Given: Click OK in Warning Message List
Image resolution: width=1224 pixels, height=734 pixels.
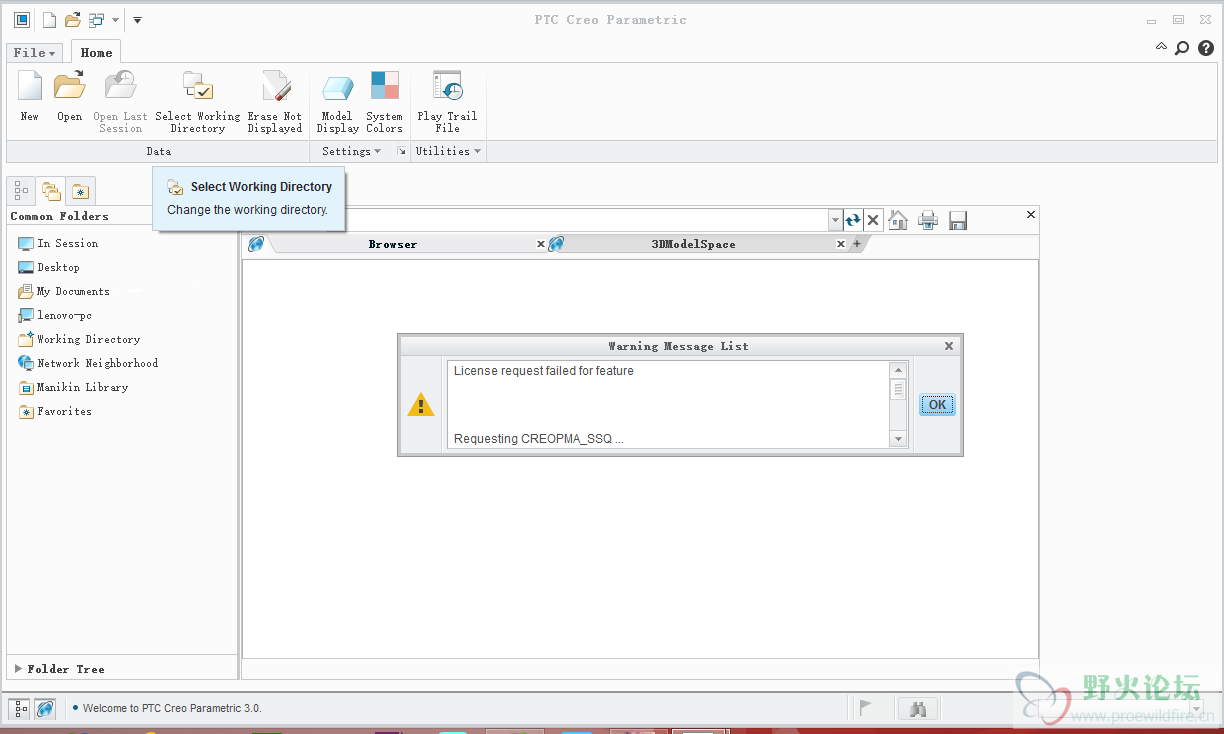Looking at the screenshot, I should click(937, 405).
